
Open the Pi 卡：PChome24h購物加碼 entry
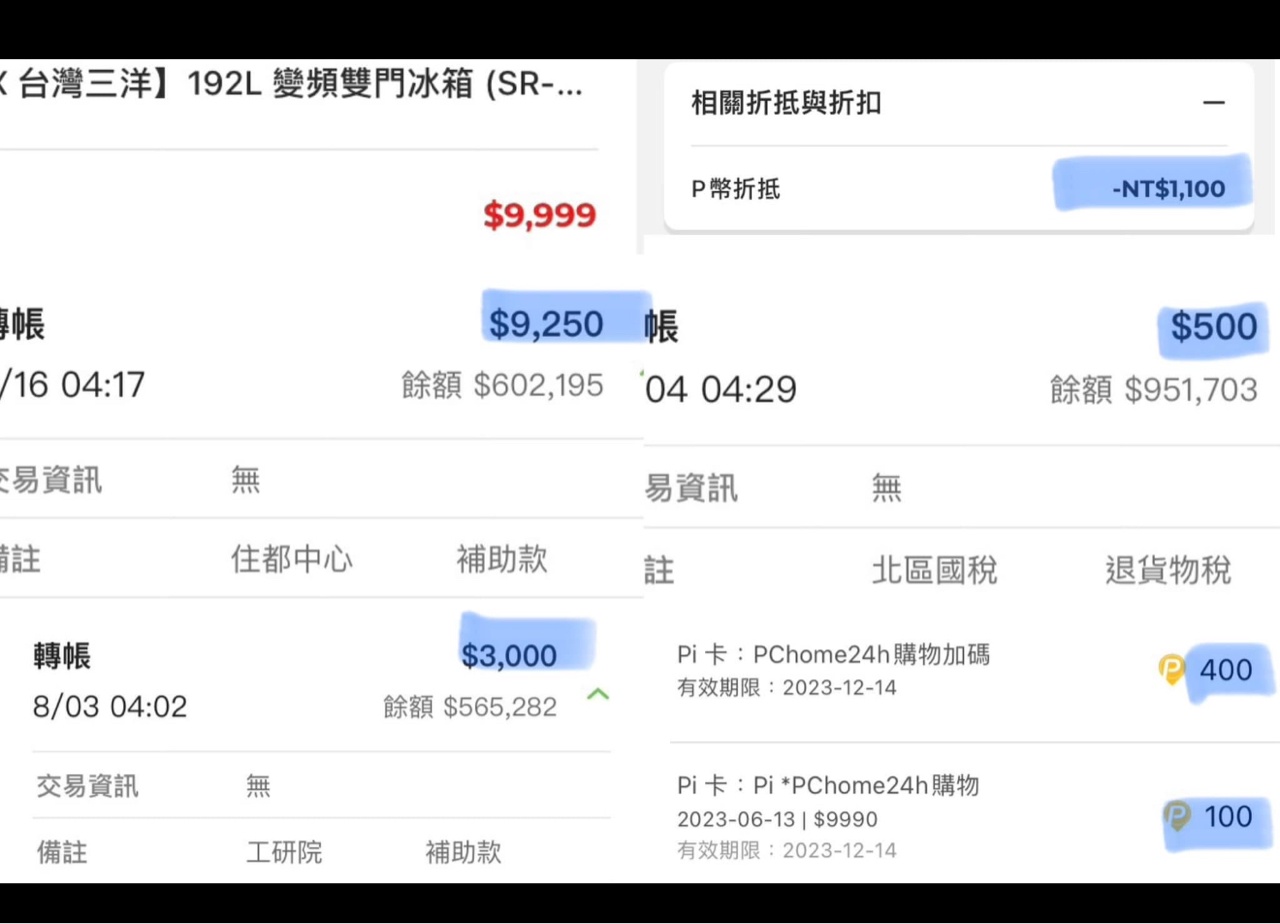pyautogui.click(x=833, y=655)
